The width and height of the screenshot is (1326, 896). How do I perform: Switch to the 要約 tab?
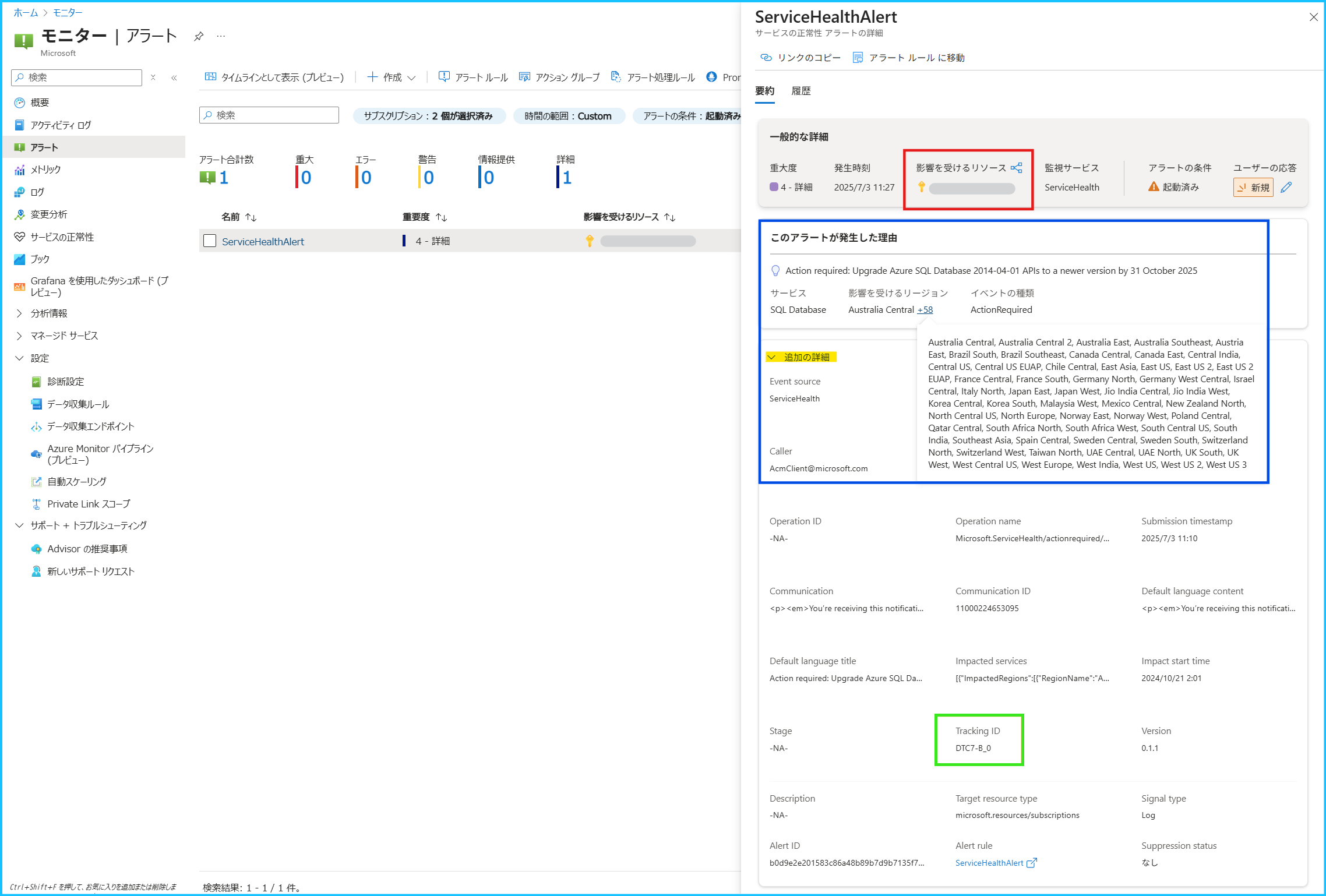coord(765,91)
